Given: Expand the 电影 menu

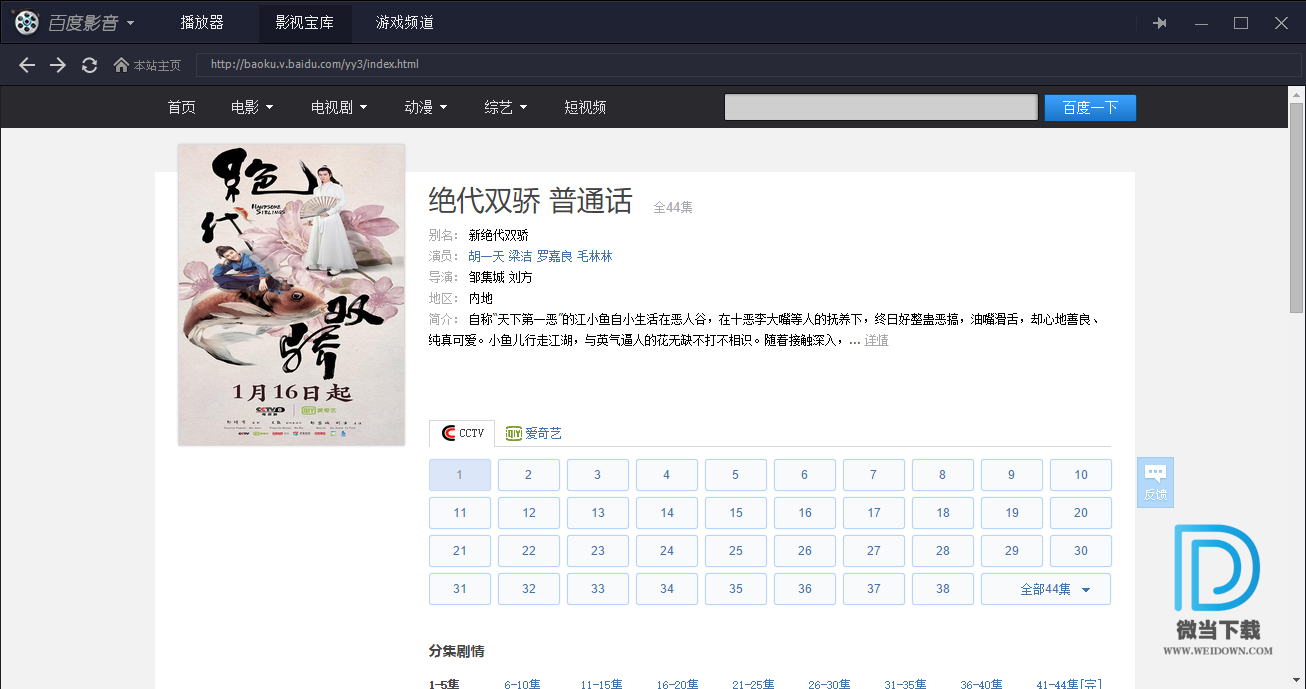Looking at the screenshot, I should [x=252, y=107].
